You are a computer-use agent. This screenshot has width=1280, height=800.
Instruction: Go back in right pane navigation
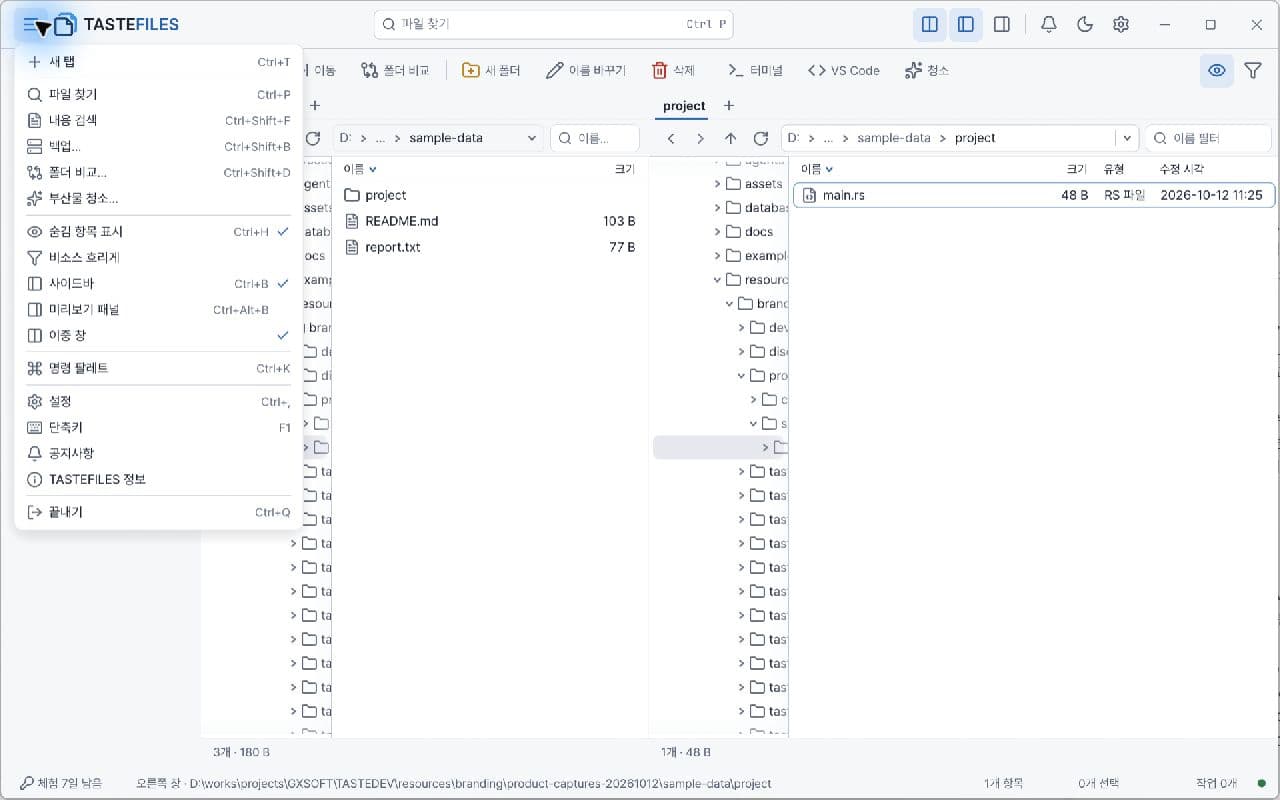[671, 138]
